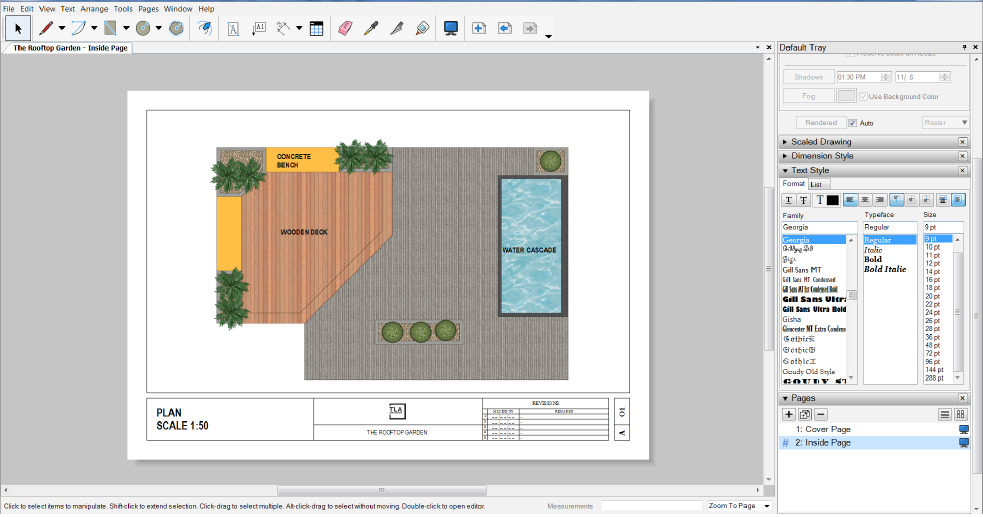The image size is (983, 517).
Task: Duplicate selected page in Pages panel
Action: click(x=805, y=414)
